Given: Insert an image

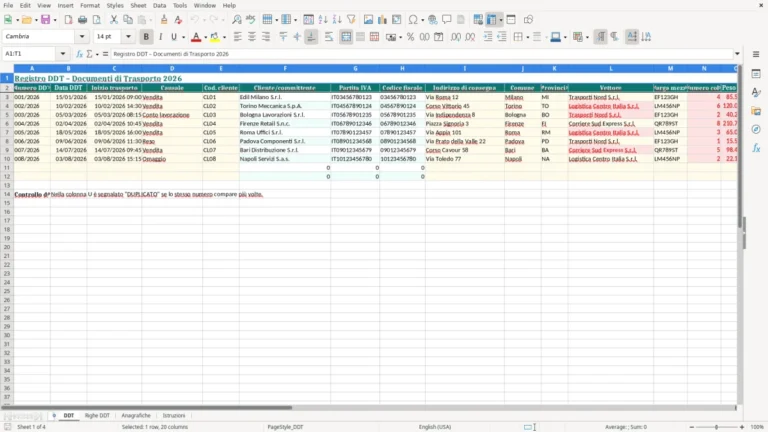Looking at the screenshot, I should click(x=368, y=20).
